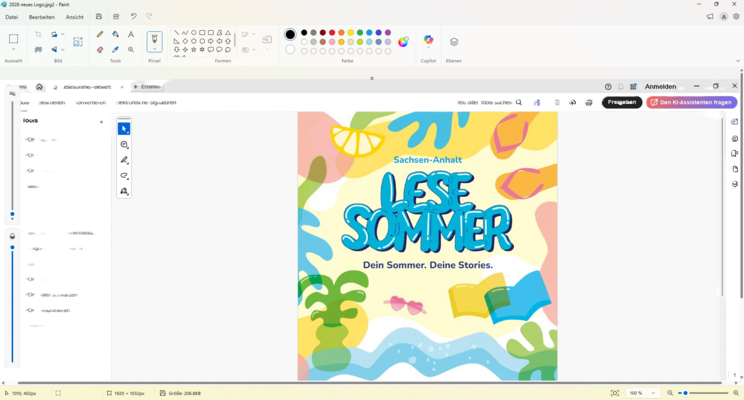Choose the curve shape
Screen dimensions: 744x400
[185, 33]
